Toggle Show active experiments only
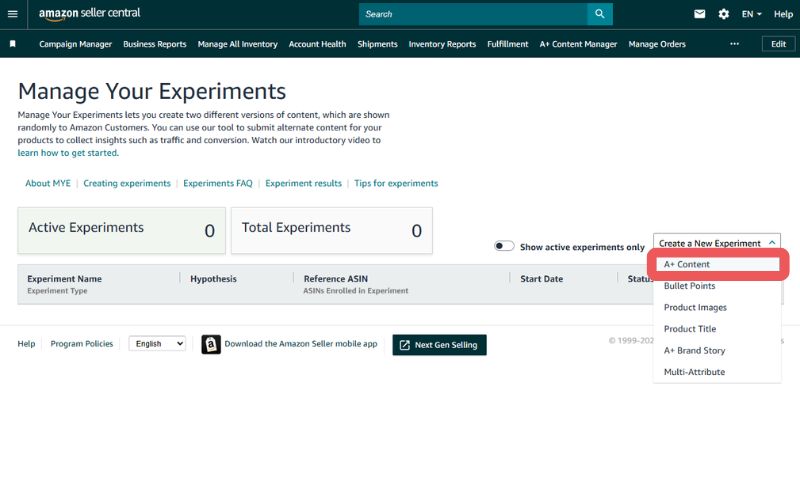The image size is (800, 500). (504, 246)
